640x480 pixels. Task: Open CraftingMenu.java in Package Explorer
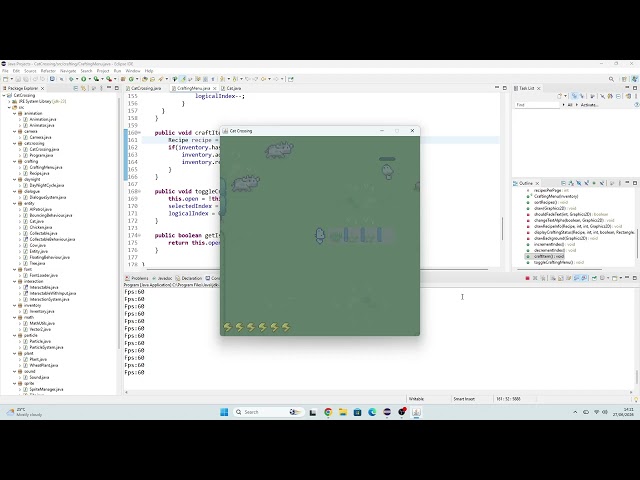pos(46,167)
